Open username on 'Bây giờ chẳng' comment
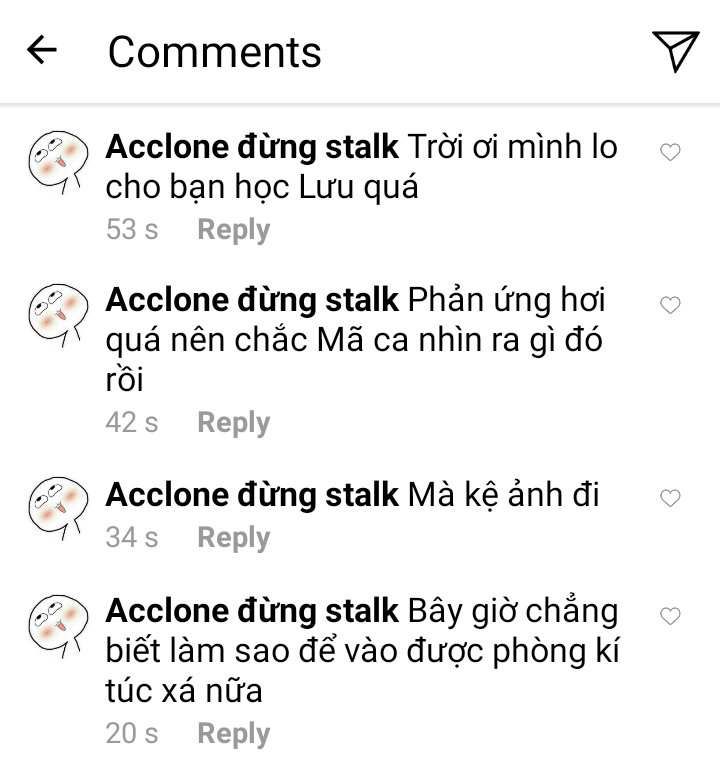Image resolution: width=720 pixels, height=765 pixels. pyautogui.click(x=252, y=611)
